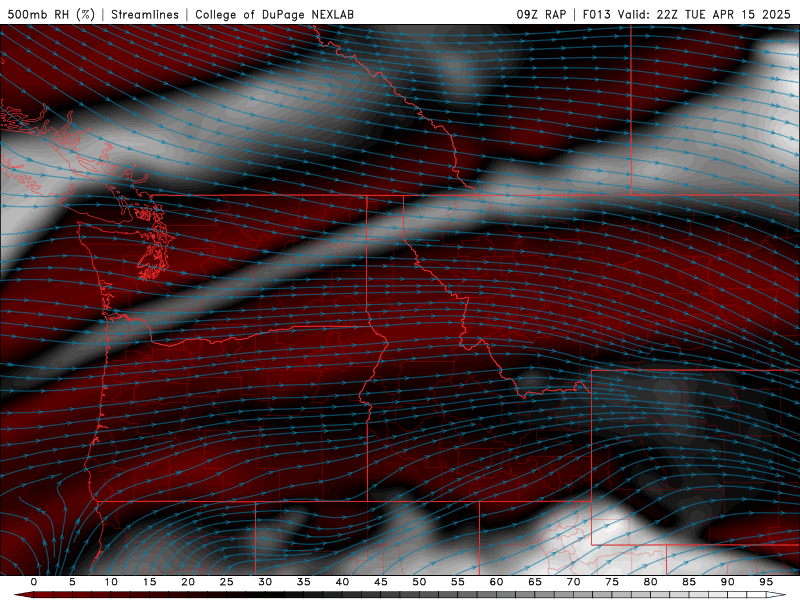This screenshot has height=600, width=800.
Task: Click the colorbar label "15"
Action: [x=149, y=582]
